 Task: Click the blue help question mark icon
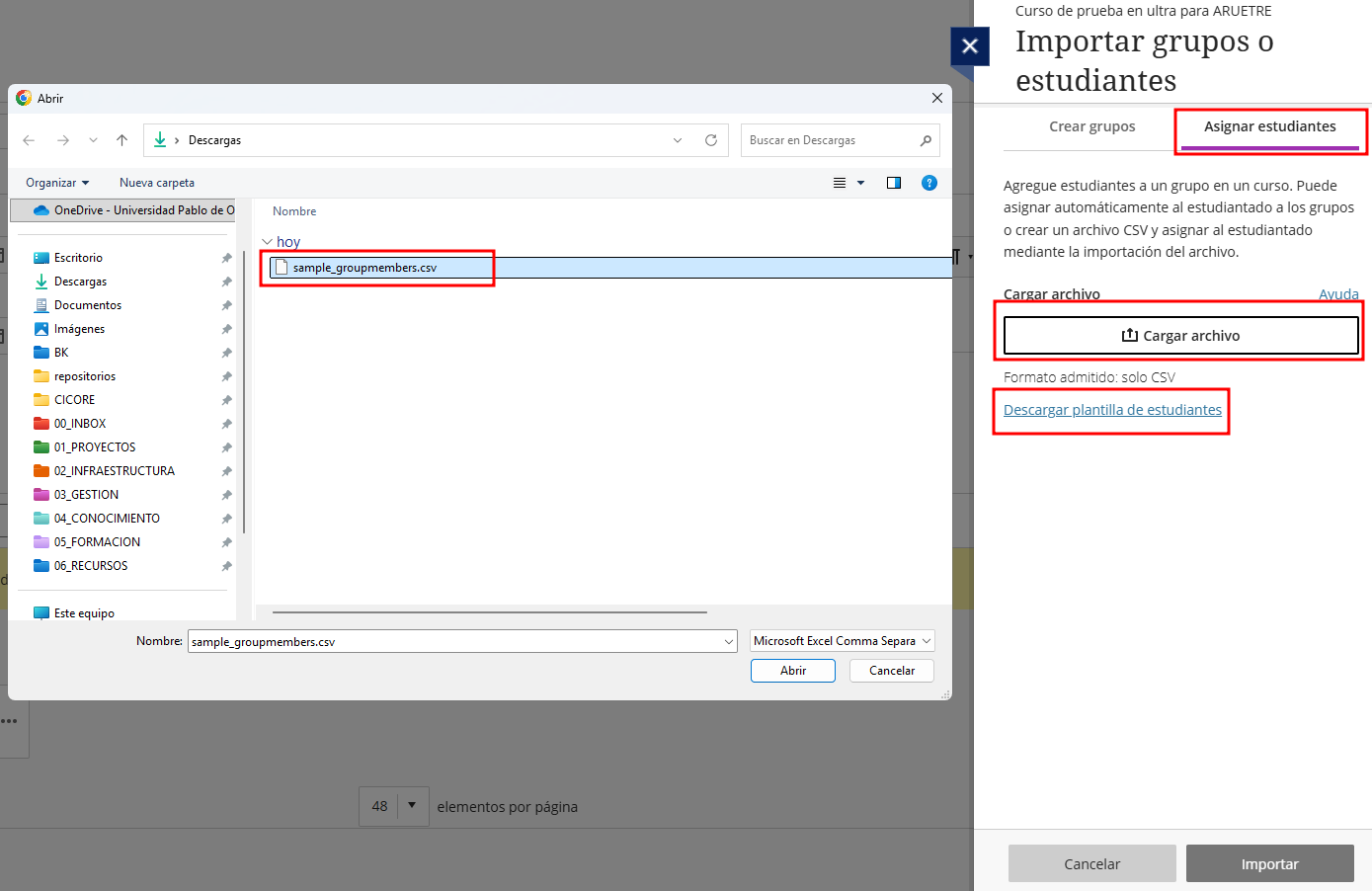click(x=928, y=183)
